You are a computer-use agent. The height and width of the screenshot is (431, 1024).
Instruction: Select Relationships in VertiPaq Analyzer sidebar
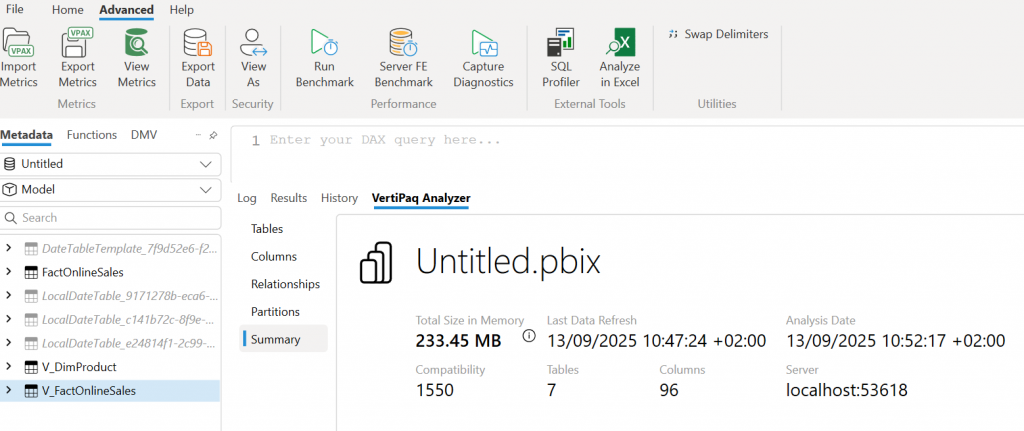[285, 284]
